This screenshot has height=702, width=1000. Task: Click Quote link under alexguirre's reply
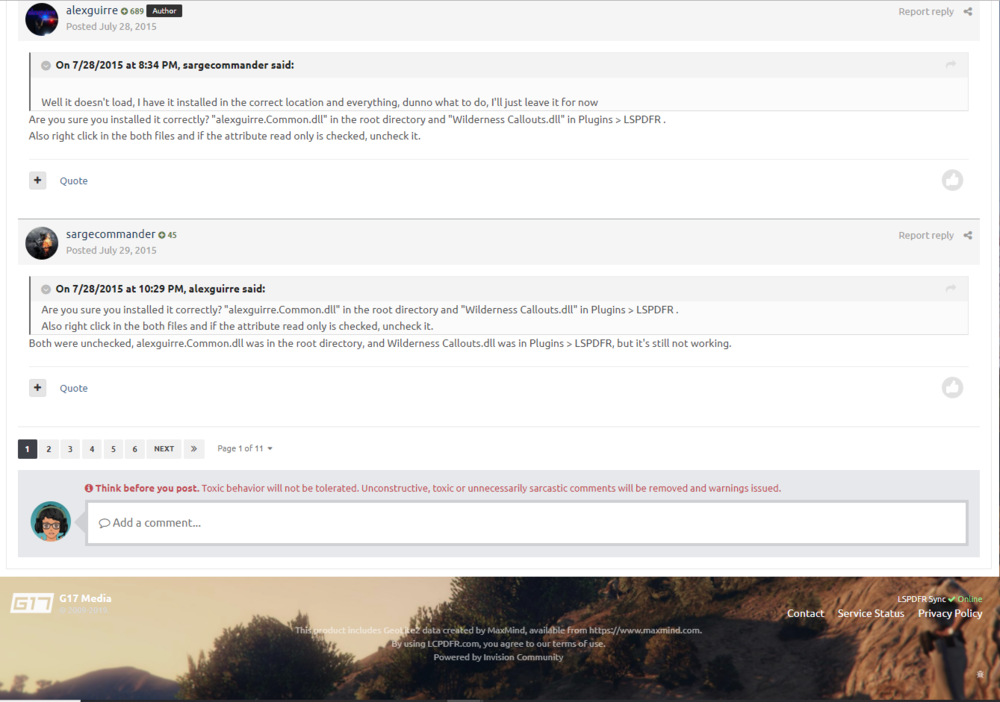(x=74, y=181)
